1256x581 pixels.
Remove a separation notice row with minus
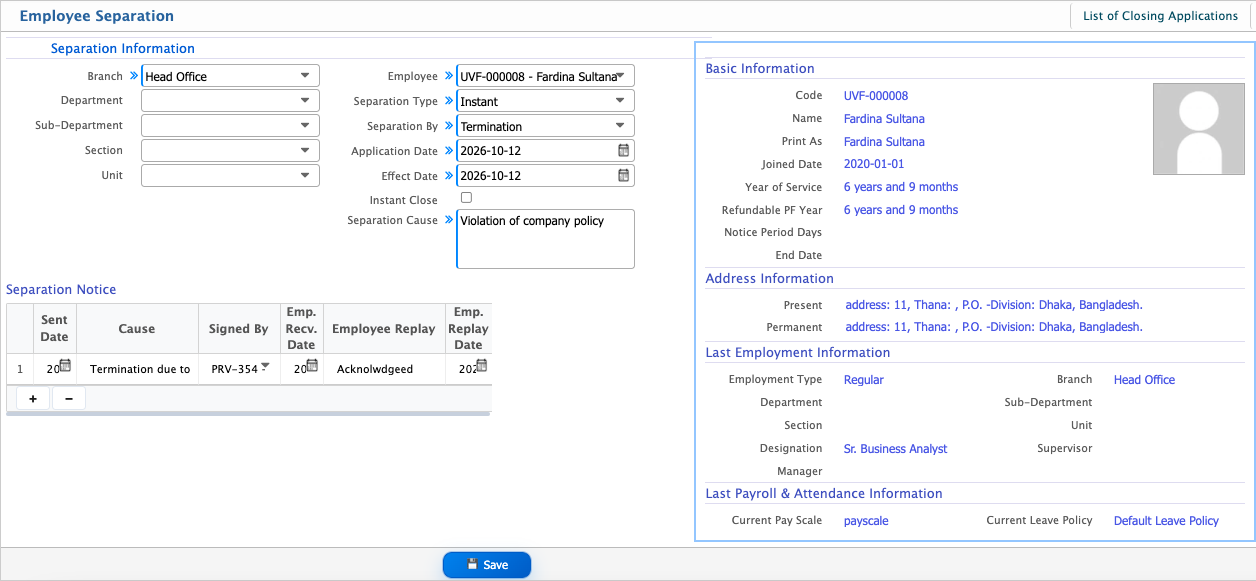click(68, 398)
